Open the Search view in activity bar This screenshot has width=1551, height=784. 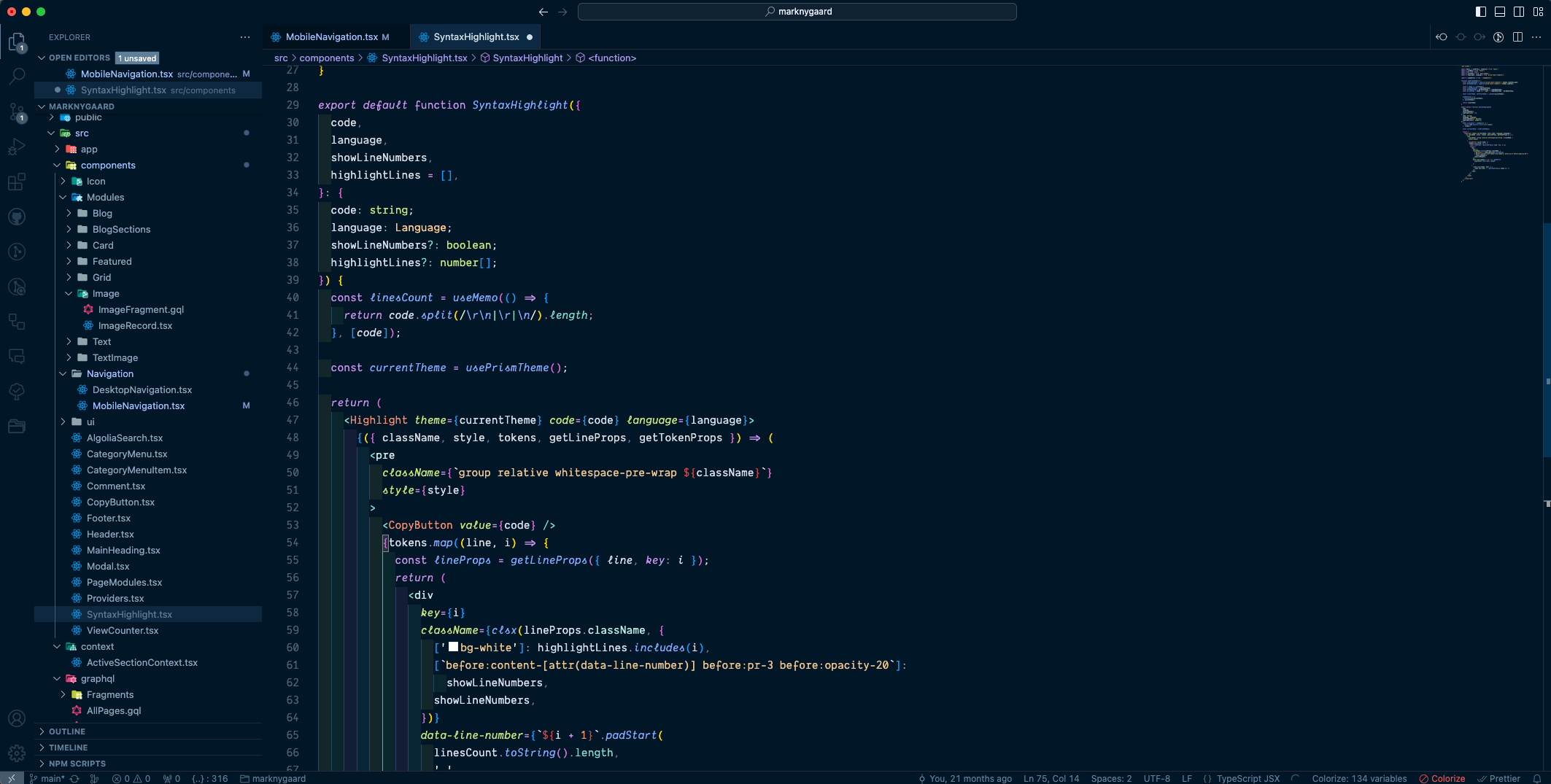pyautogui.click(x=17, y=76)
